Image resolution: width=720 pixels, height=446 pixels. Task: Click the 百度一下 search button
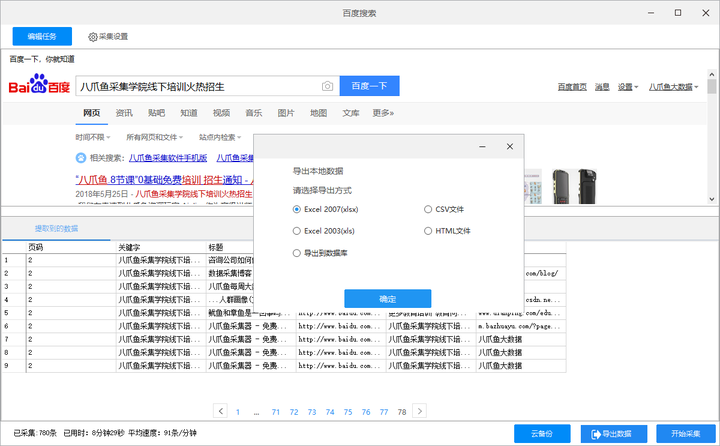point(370,86)
